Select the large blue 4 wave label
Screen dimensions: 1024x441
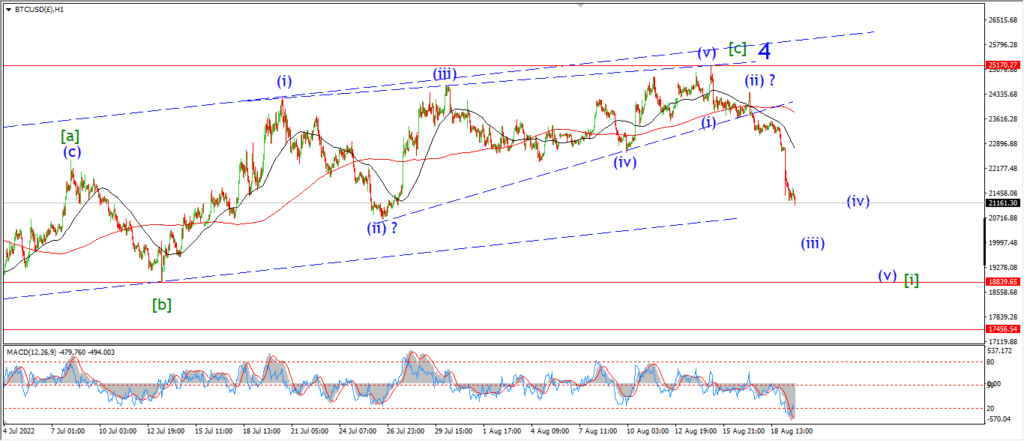tap(765, 51)
